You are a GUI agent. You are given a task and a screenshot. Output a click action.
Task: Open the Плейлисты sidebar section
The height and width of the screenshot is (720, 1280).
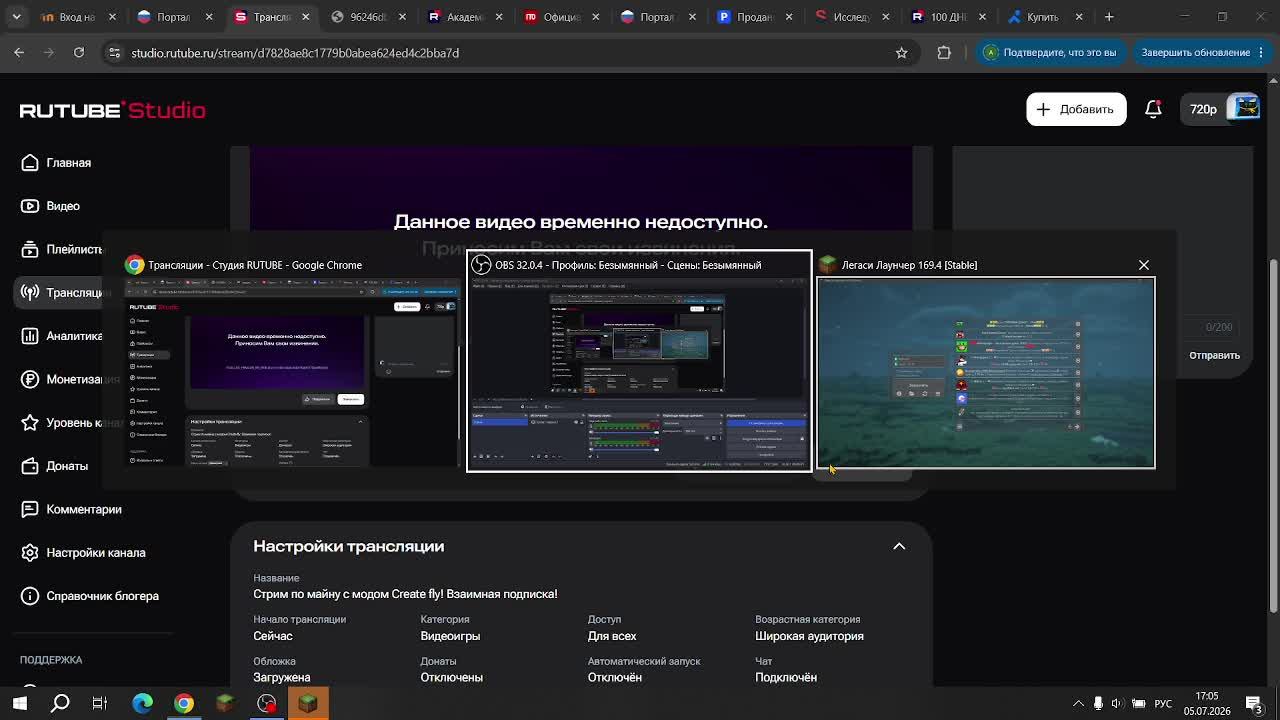coord(62,249)
